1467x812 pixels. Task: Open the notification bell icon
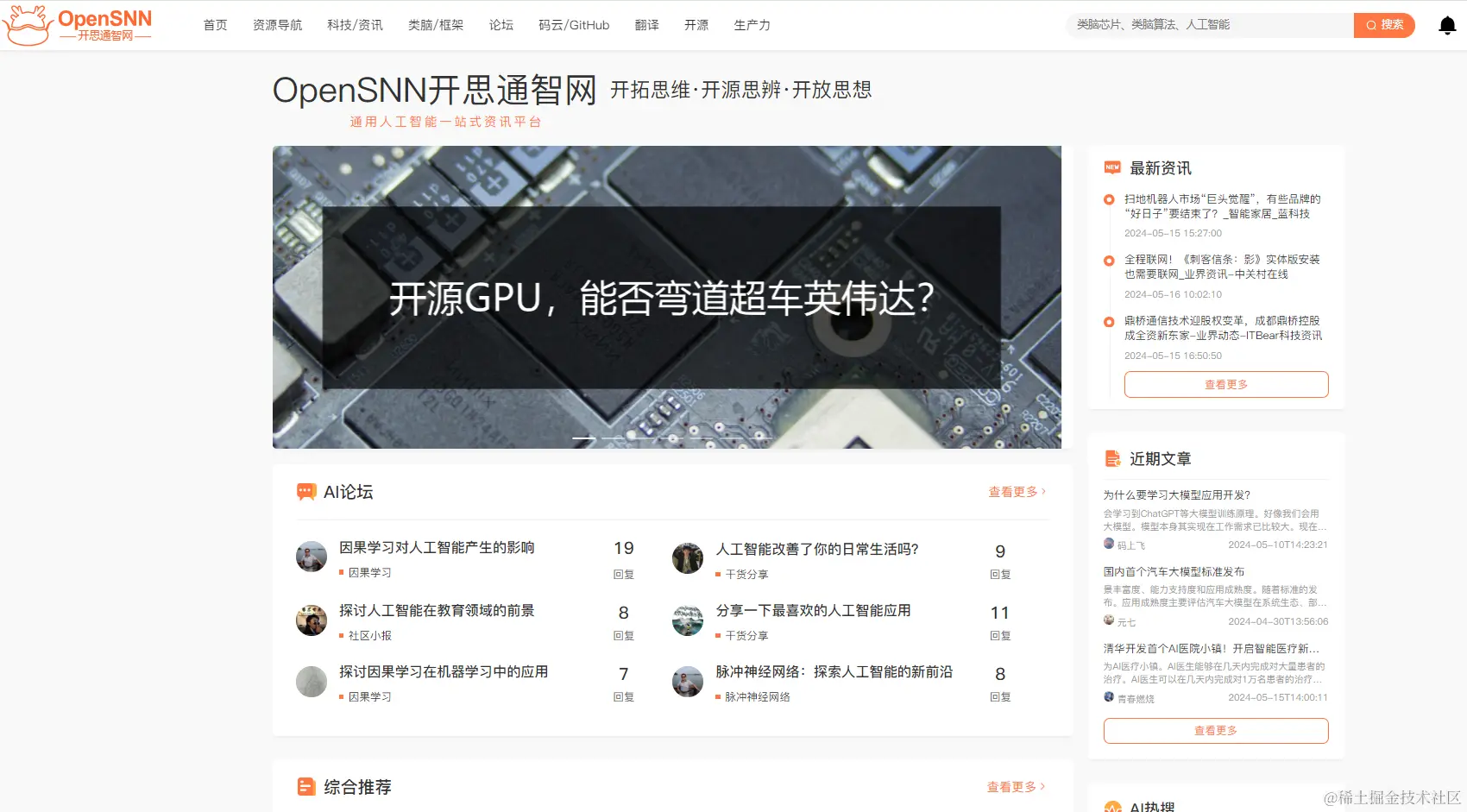[x=1447, y=26]
